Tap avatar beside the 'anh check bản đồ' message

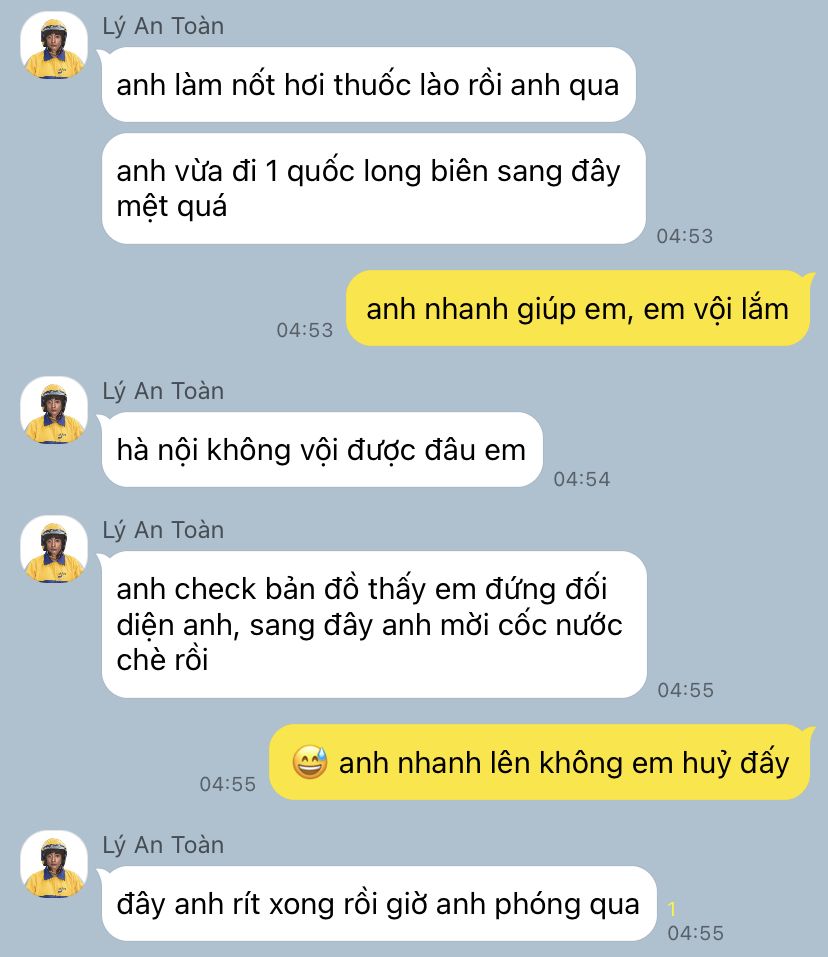[54, 549]
